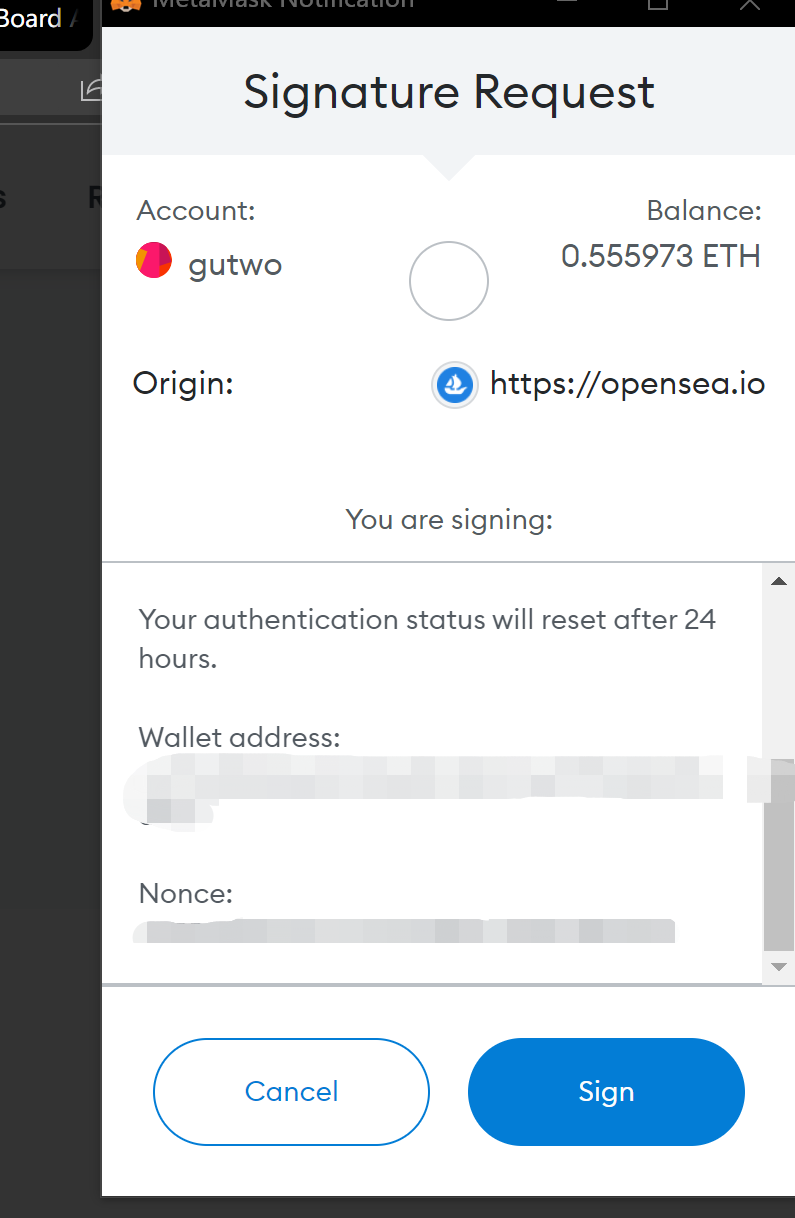
Task: Select the Board tab in background window
Action: click(32, 18)
